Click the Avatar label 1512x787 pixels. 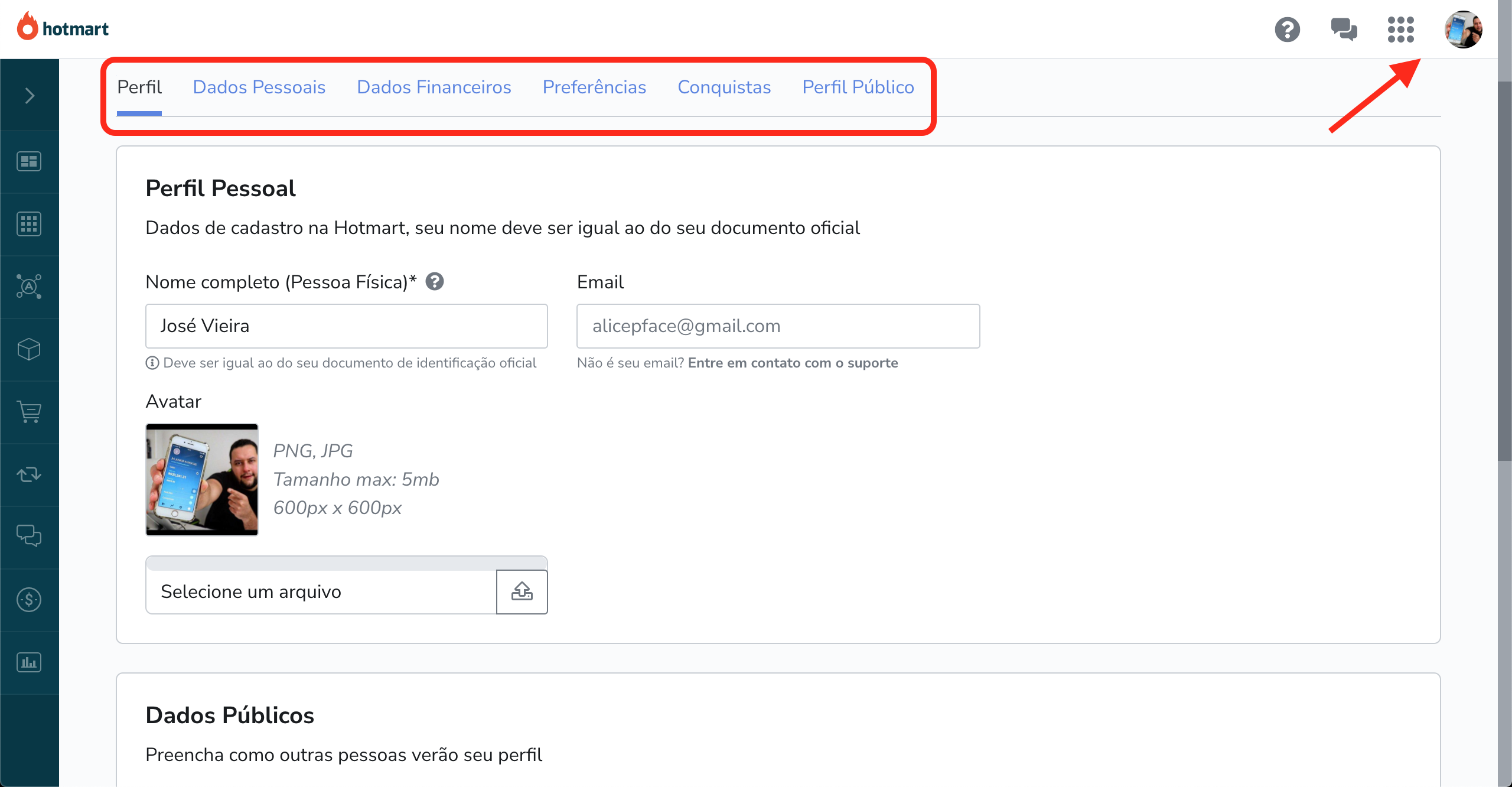[x=174, y=402]
